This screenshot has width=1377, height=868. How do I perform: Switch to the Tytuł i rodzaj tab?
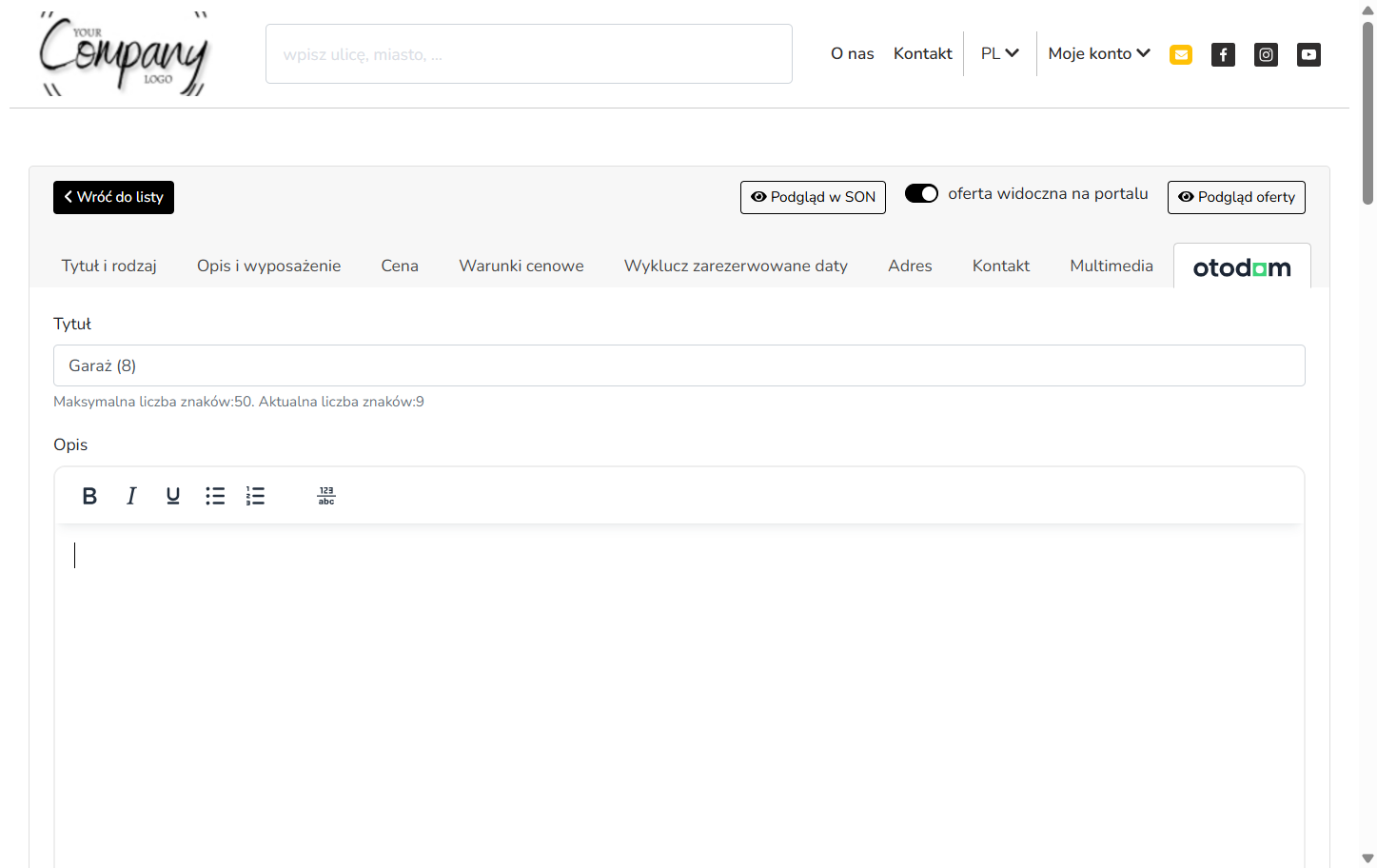(x=109, y=266)
